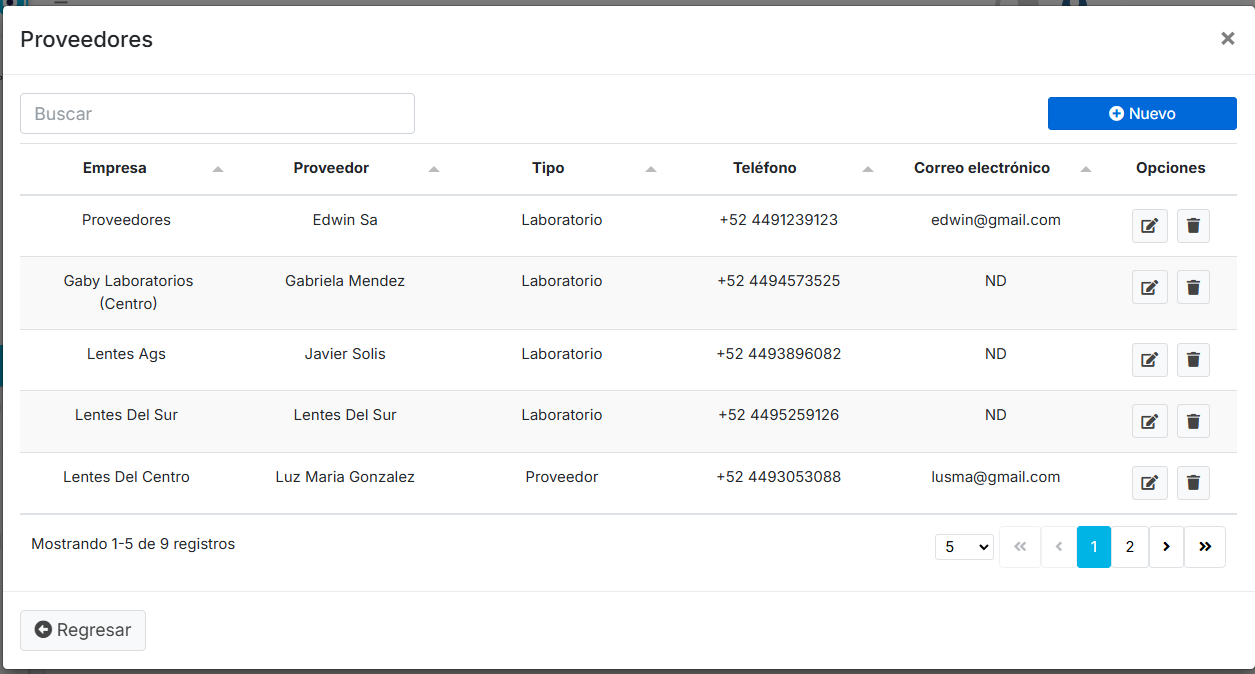Delete the Lentes Del Centro supplier
Screen dimensions: 1255x674
[x=1193, y=483]
